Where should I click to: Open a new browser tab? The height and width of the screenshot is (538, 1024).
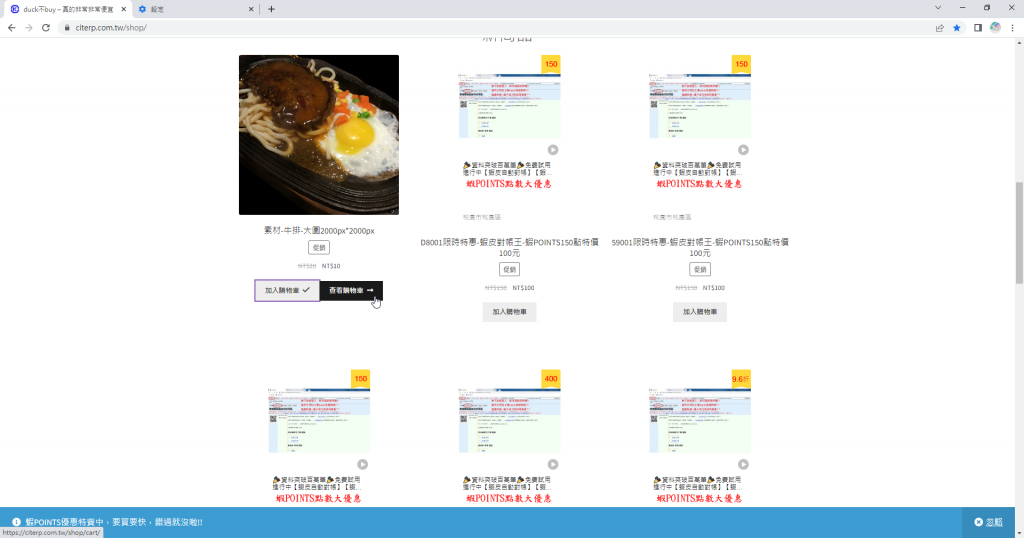tap(271, 9)
